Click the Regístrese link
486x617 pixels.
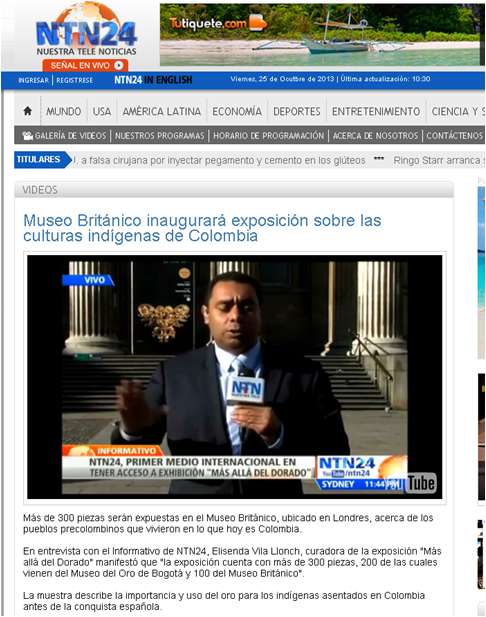pyautogui.click(x=74, y=80)
